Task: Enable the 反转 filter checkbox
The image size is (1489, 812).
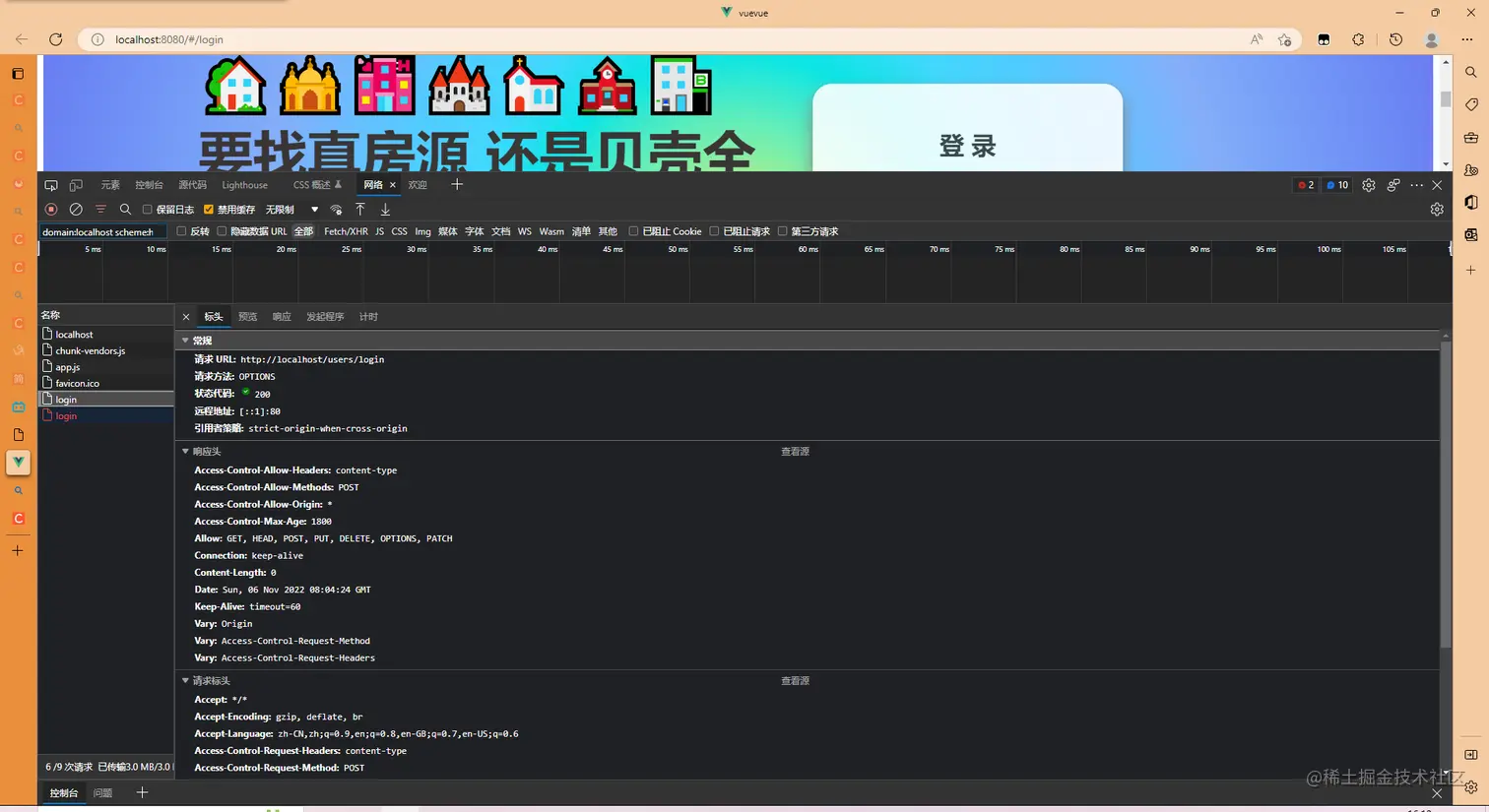Action: point(181,231)
